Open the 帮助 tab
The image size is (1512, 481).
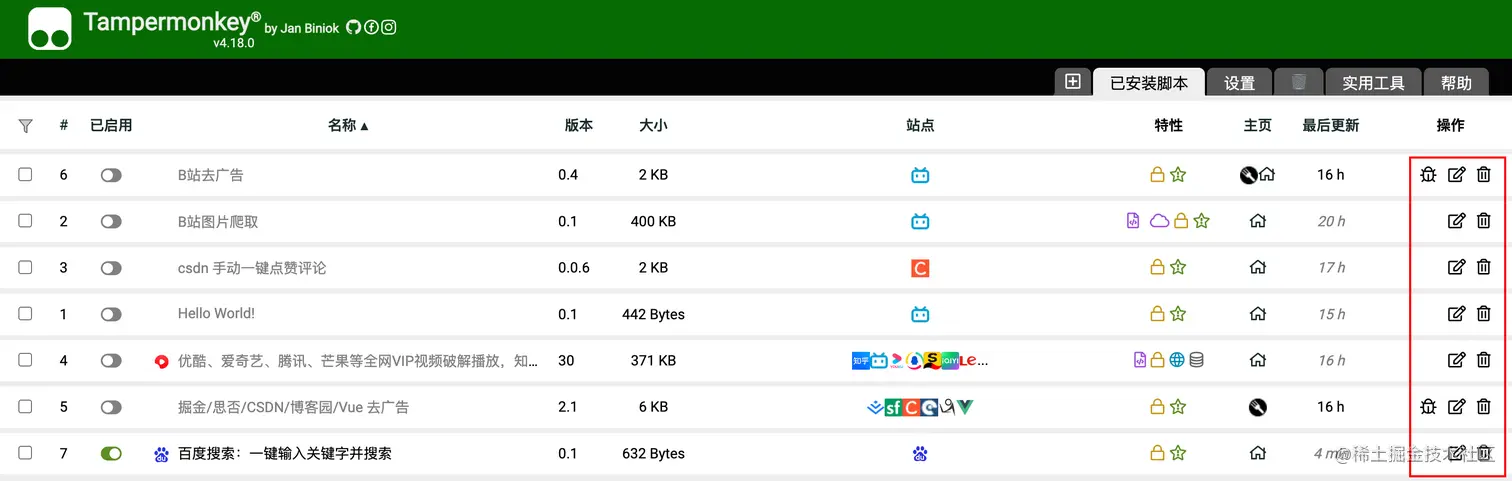coord(1457,83)
